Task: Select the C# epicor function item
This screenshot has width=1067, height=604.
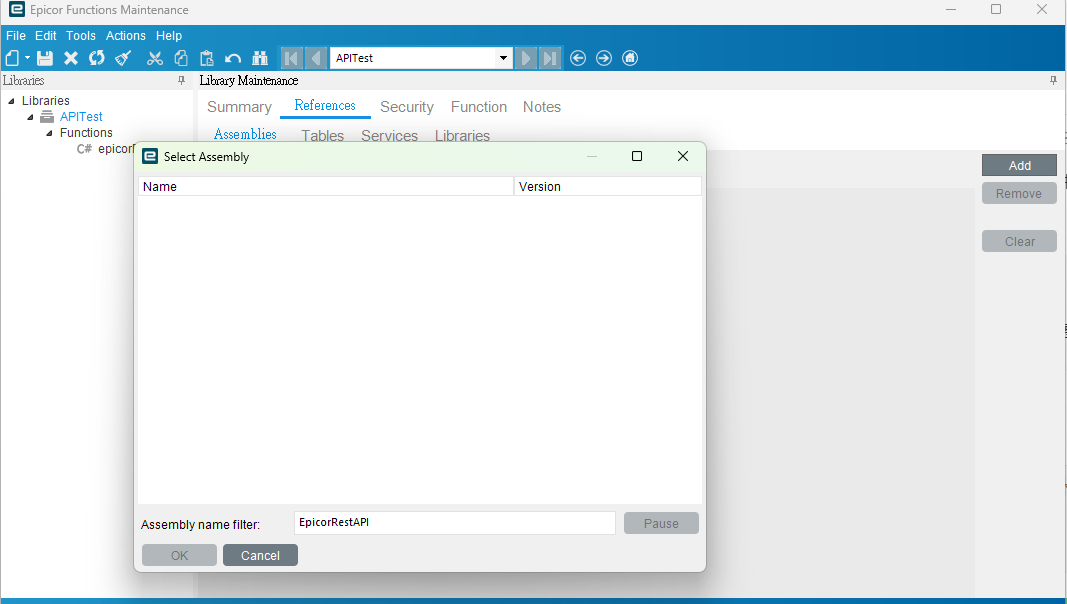Action: [x=105, y=149]
